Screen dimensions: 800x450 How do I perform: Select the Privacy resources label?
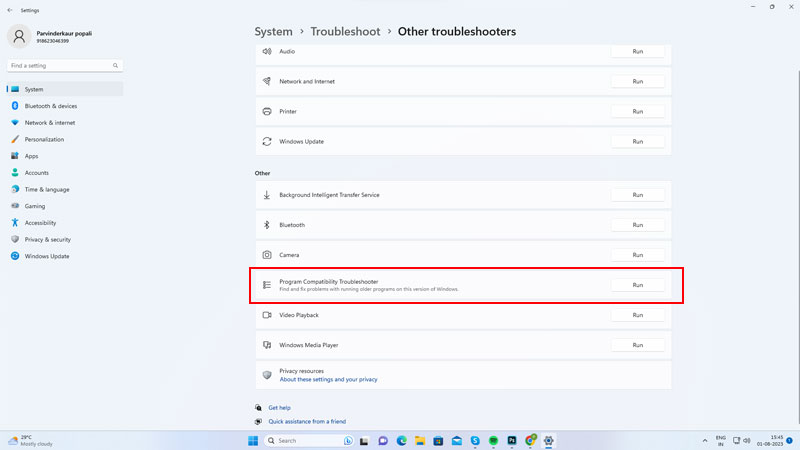coord(301,371)
